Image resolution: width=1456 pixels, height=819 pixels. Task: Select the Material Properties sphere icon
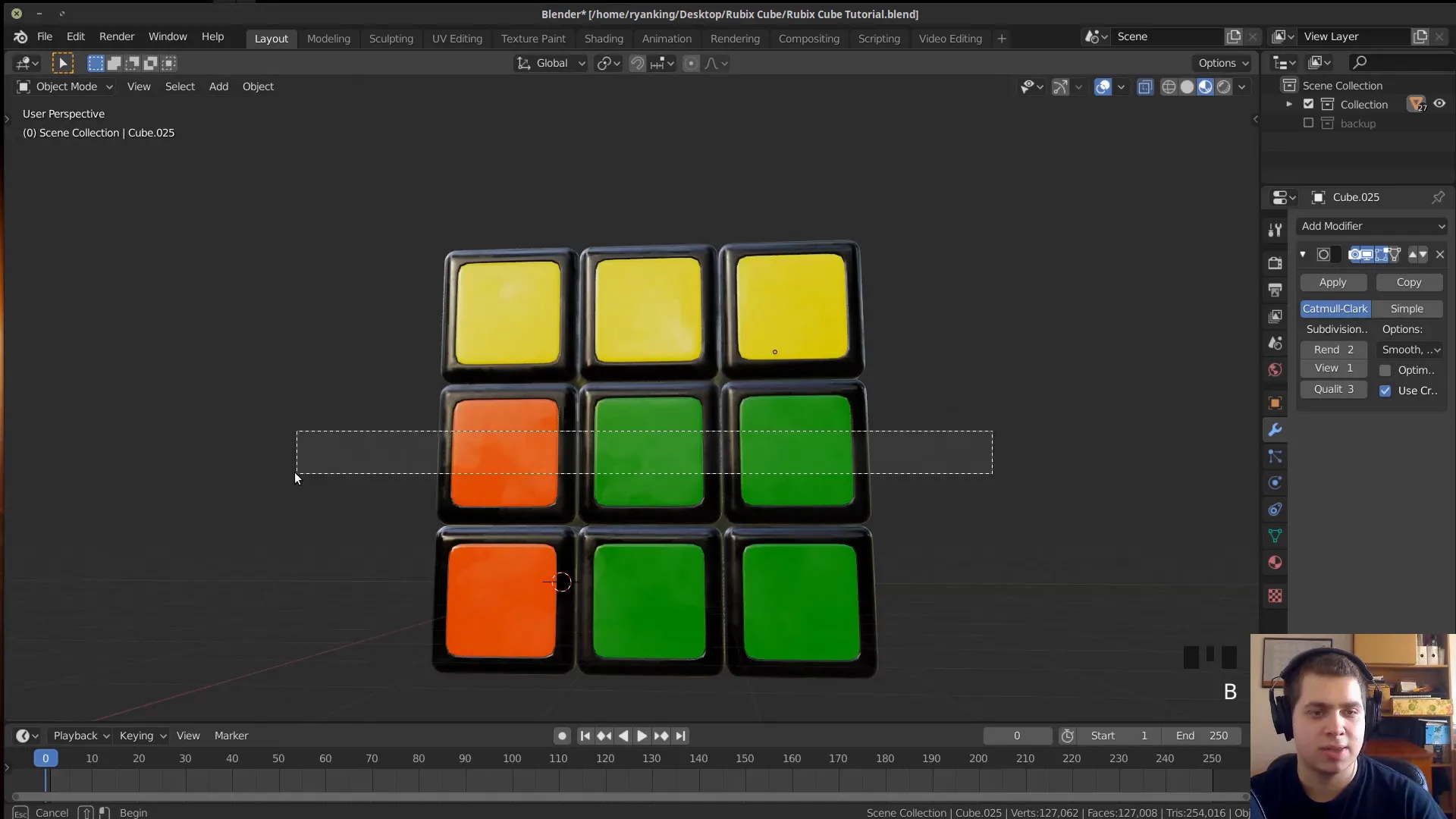(1276, 563)
